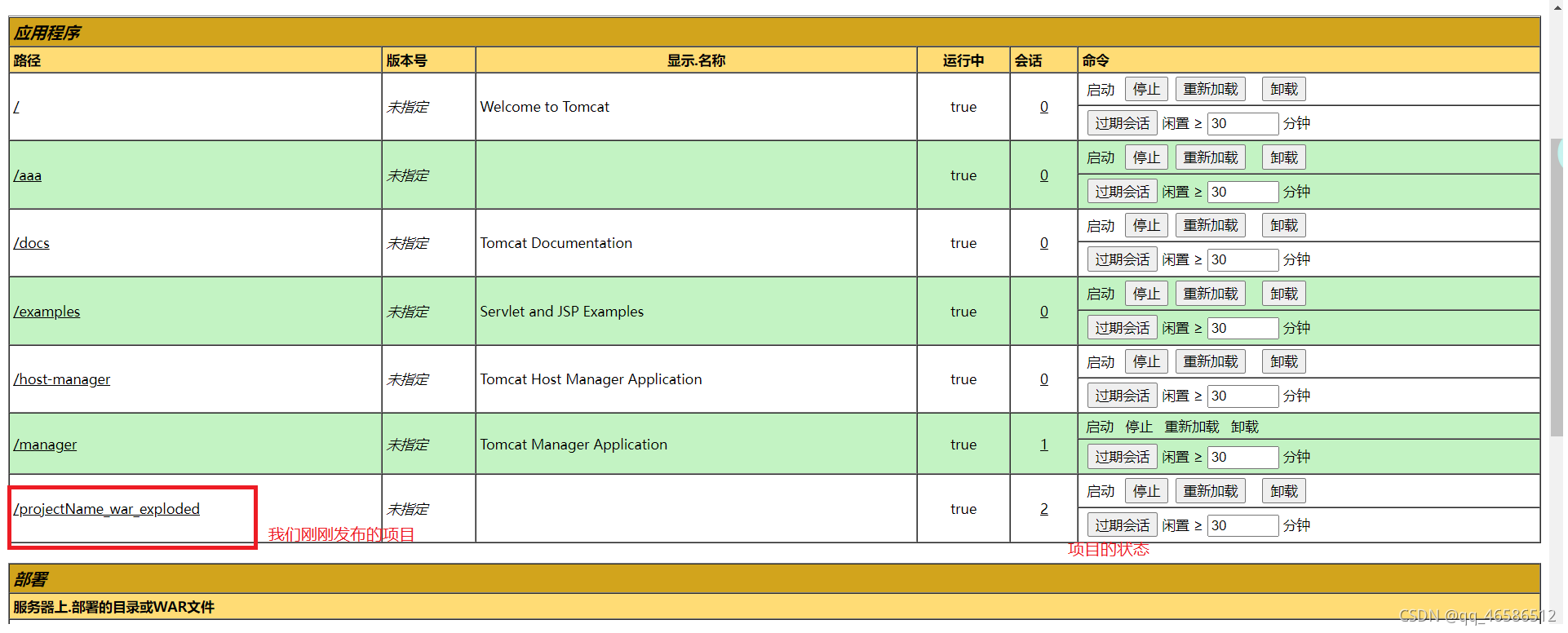Select 'Tomcat Manager Application' text
The height and width of the screenshot is (633, 1568).
click(574, 445)
